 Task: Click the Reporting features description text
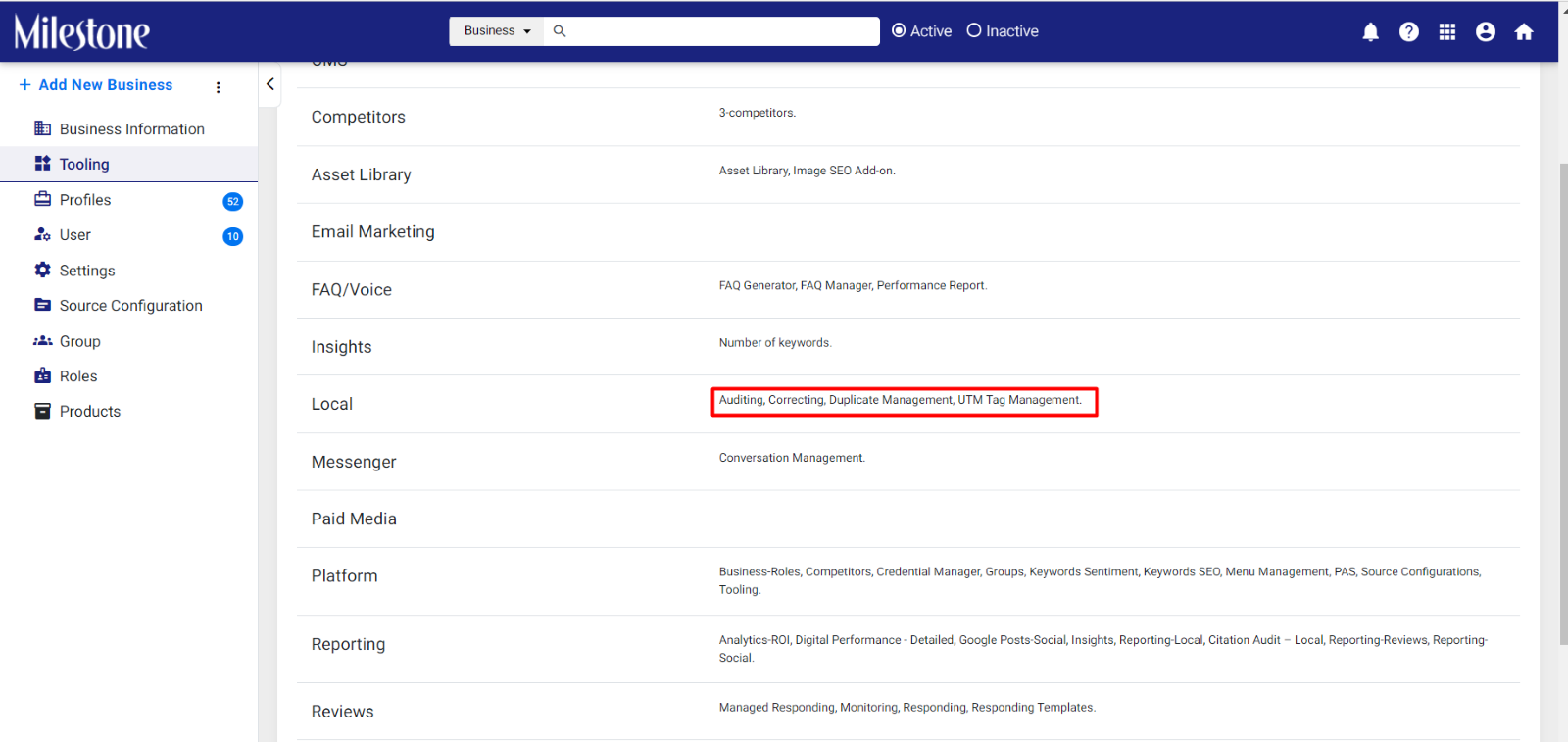pyautogui.click(x=1103, y=649)
